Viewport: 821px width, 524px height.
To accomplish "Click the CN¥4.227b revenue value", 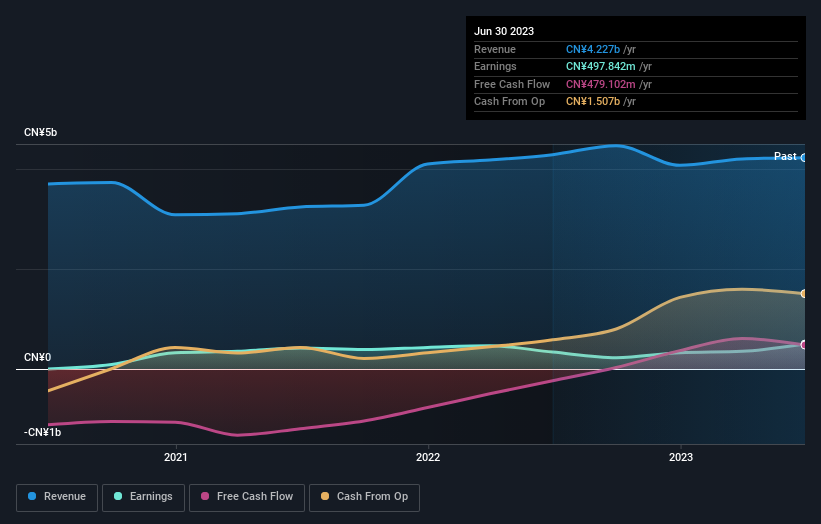I will 593,49.
